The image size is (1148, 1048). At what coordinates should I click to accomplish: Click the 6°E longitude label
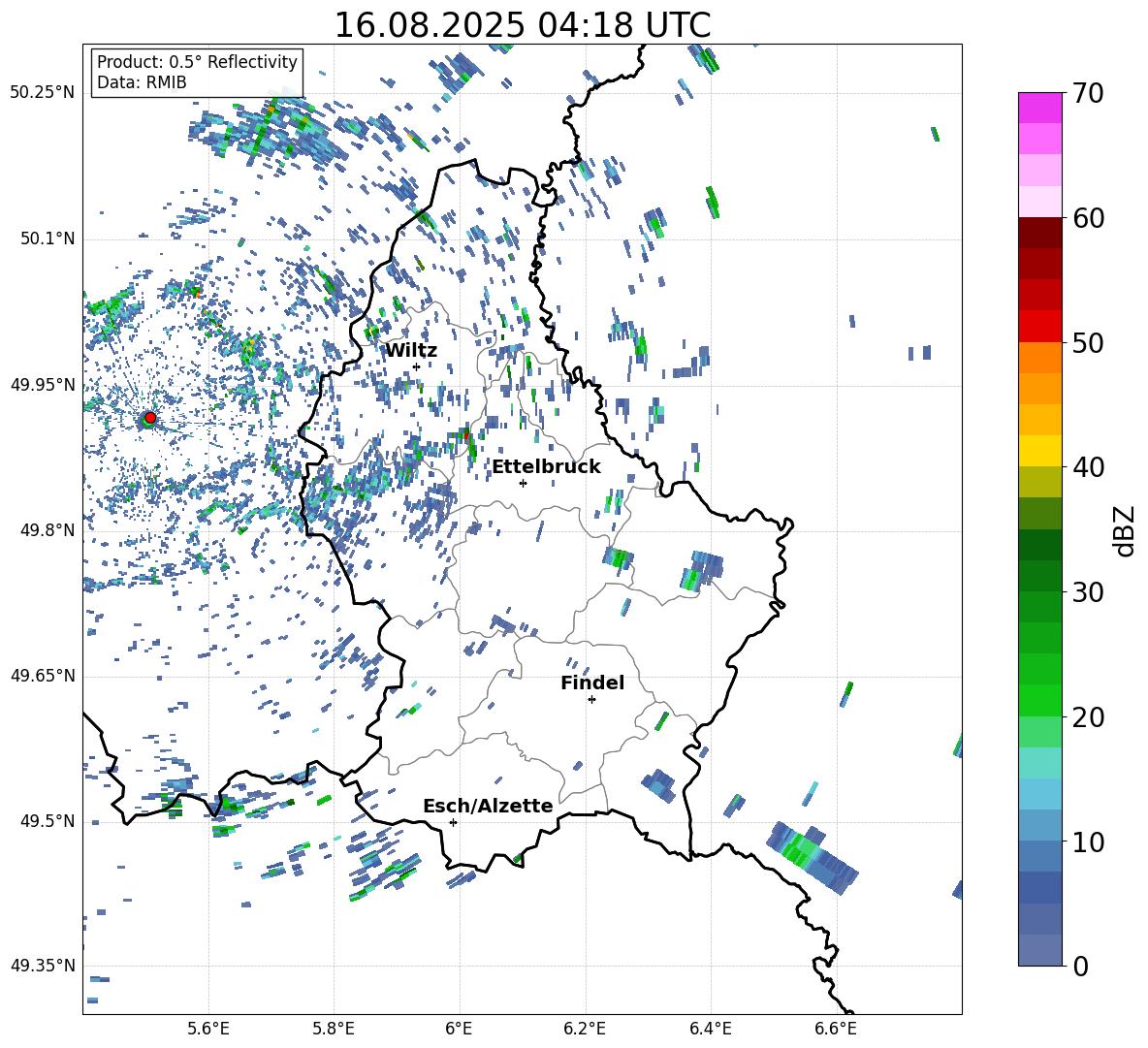point(459,1029)
